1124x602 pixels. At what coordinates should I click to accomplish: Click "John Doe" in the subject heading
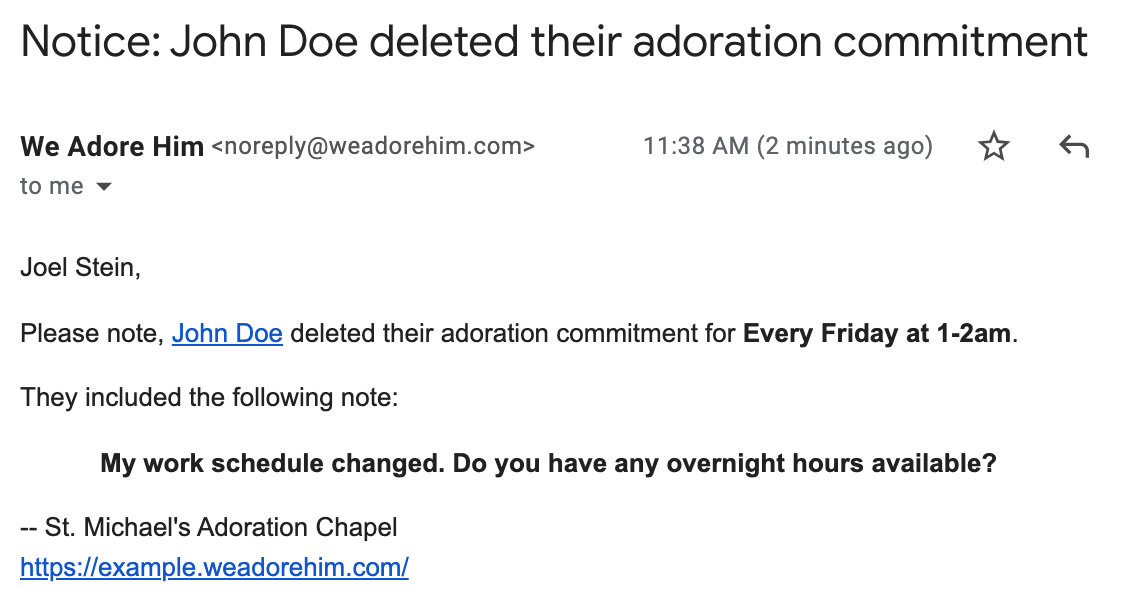(229, 41)
